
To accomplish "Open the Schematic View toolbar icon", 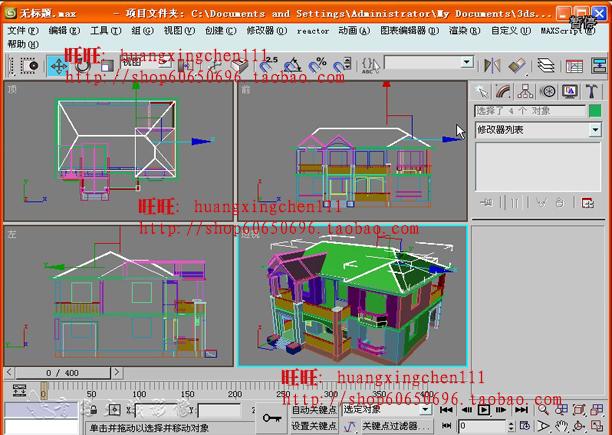I will [x=600, y=66].
